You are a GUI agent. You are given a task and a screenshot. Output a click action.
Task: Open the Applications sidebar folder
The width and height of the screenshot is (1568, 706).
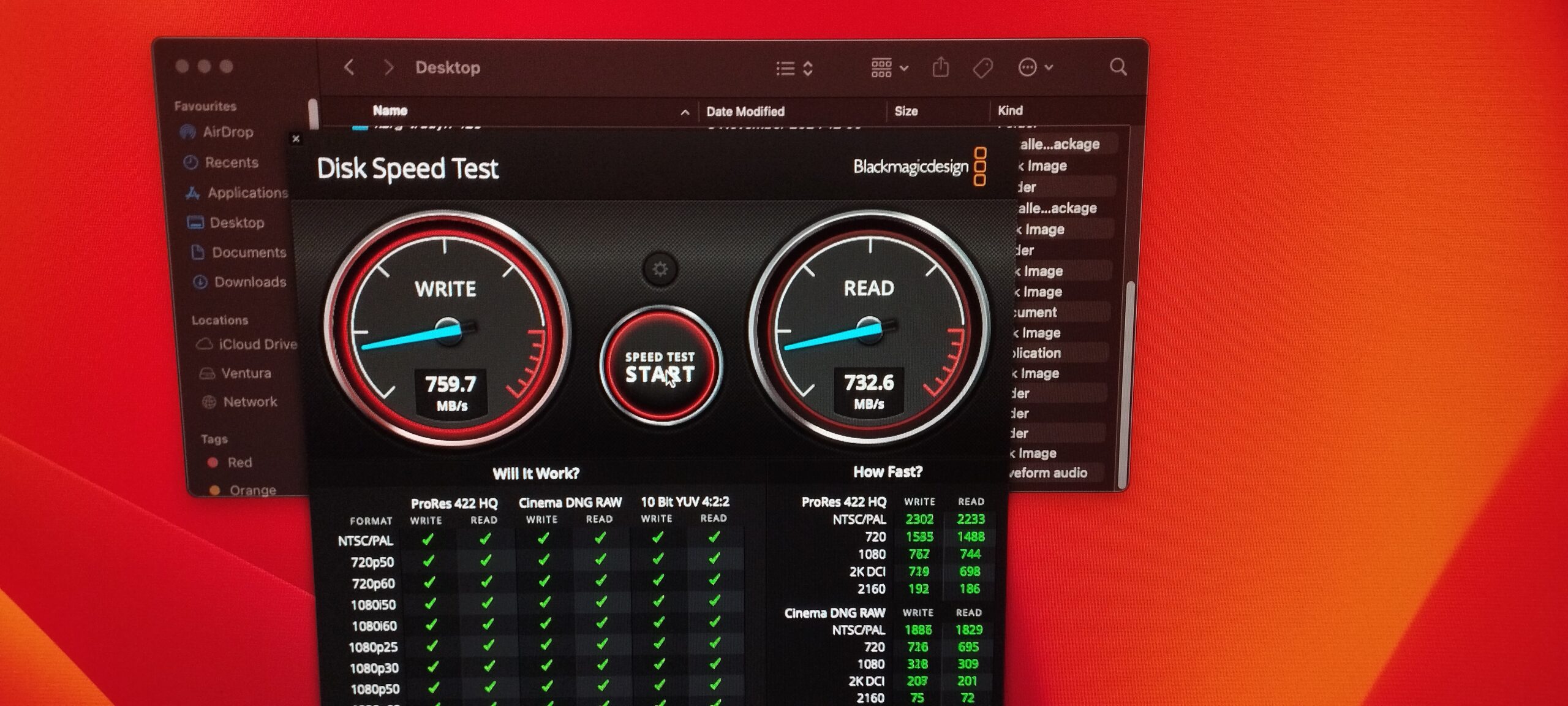pyautogui.click(x=247, y=192)
